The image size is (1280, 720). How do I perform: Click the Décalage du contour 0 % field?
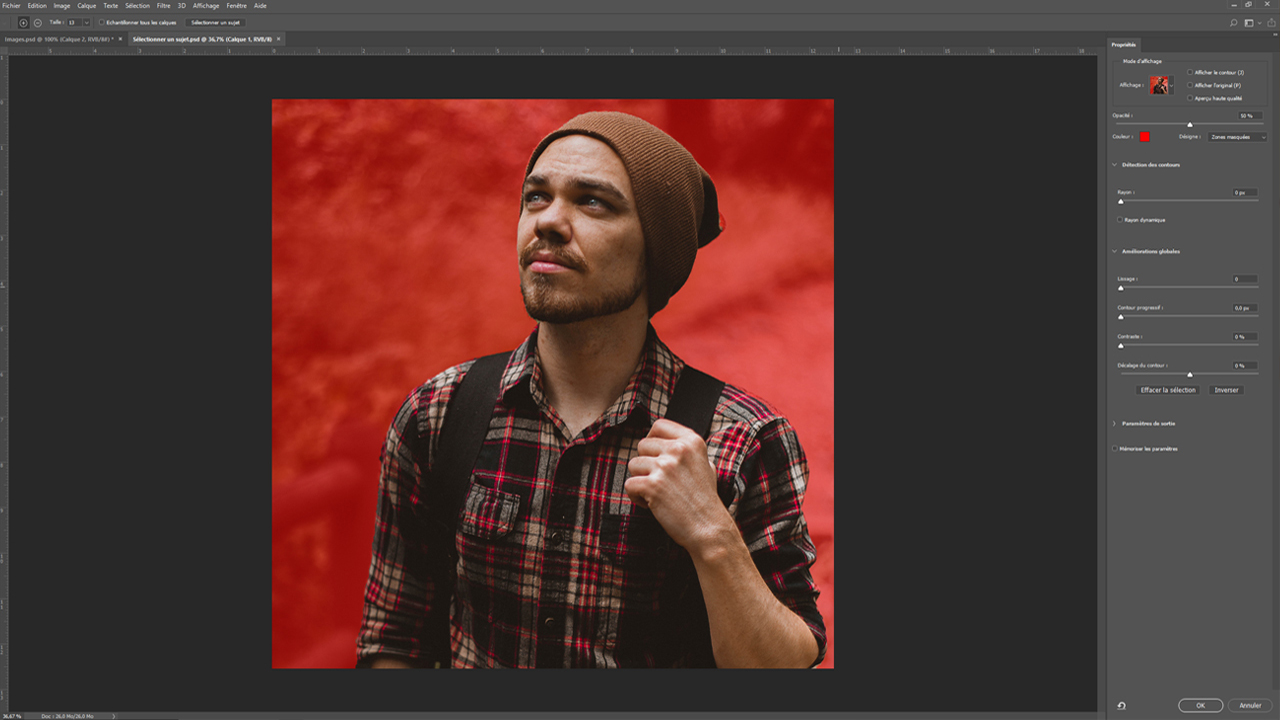click(1245, 366)
